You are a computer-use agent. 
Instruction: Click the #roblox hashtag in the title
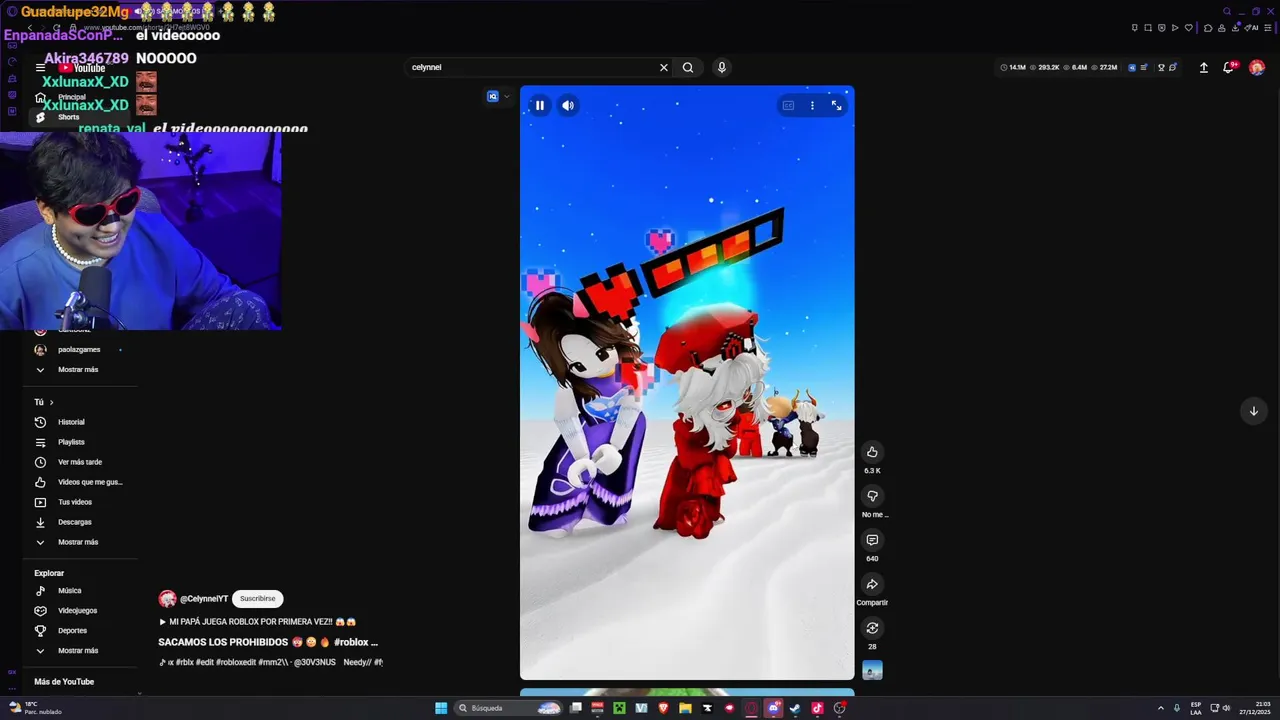(x=350, y=642)
